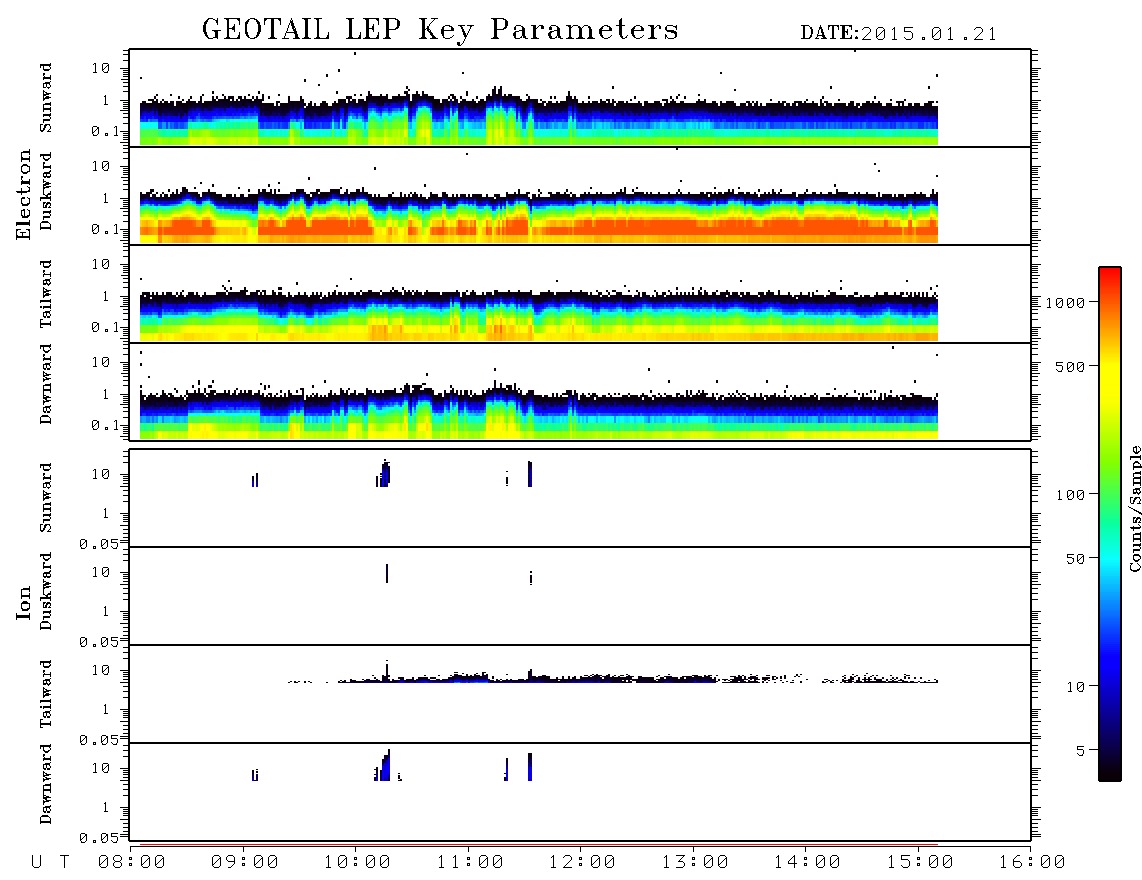Click the '14:00' time tick label
Viewport: 1142px width, 880px height.
click(x=807, y=862)
